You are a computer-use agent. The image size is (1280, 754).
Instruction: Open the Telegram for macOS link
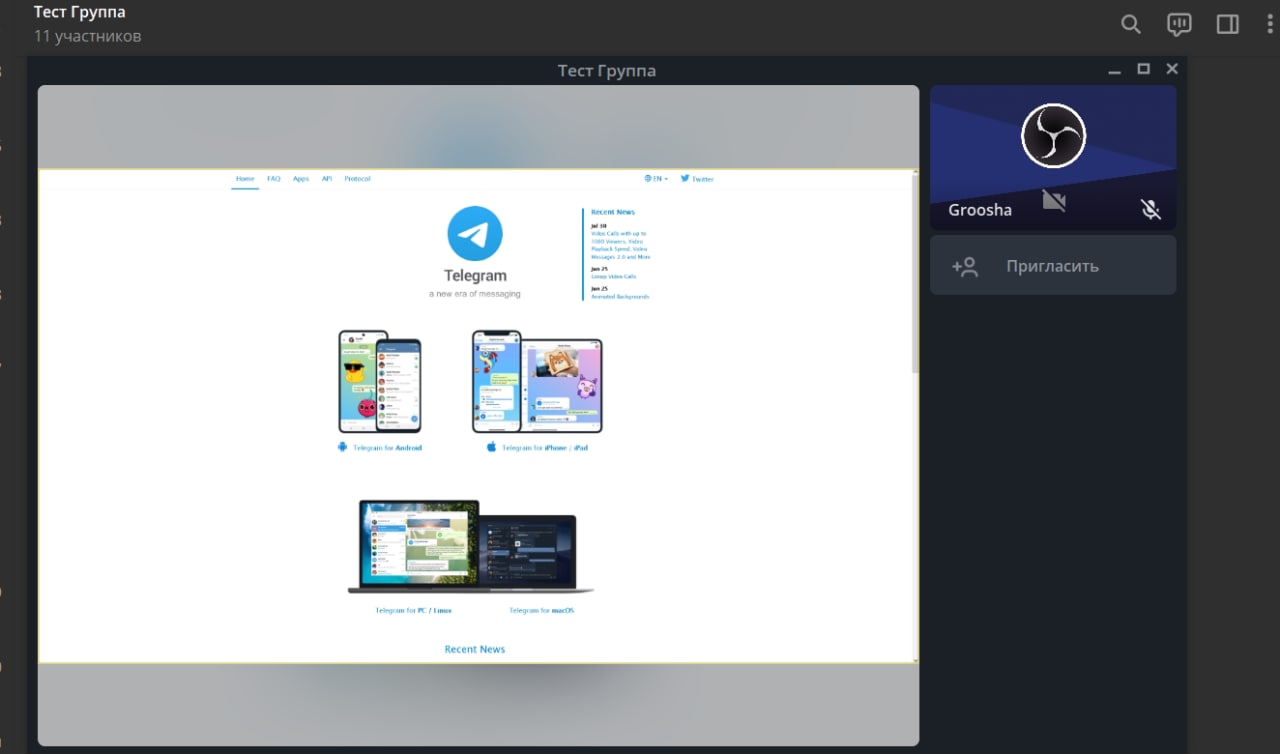[x=541, y=610]
